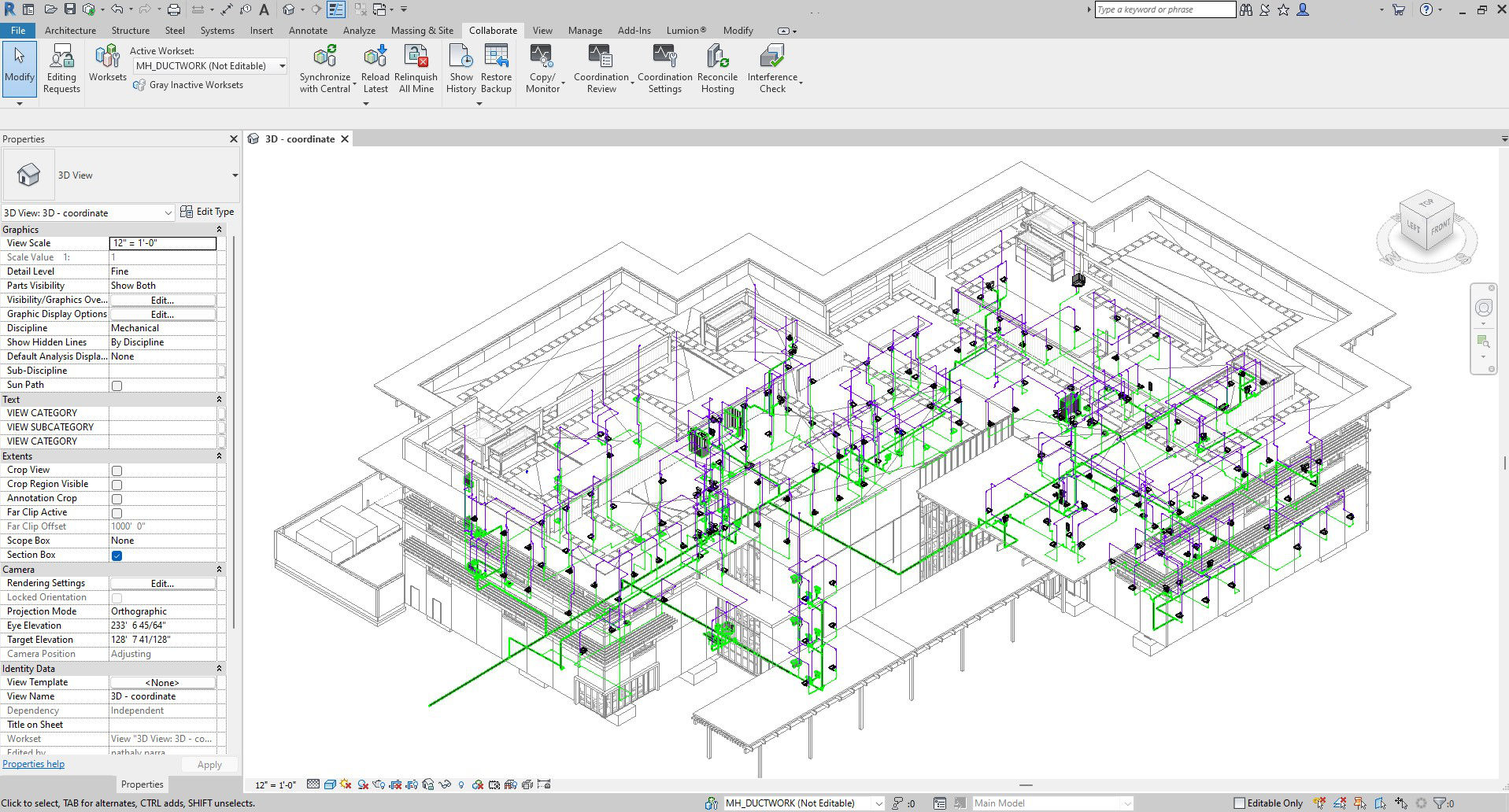Toggle the Sun Path checkbox
The width and height of the screenshot is (1509, 812).
click(x=117, y=386)
